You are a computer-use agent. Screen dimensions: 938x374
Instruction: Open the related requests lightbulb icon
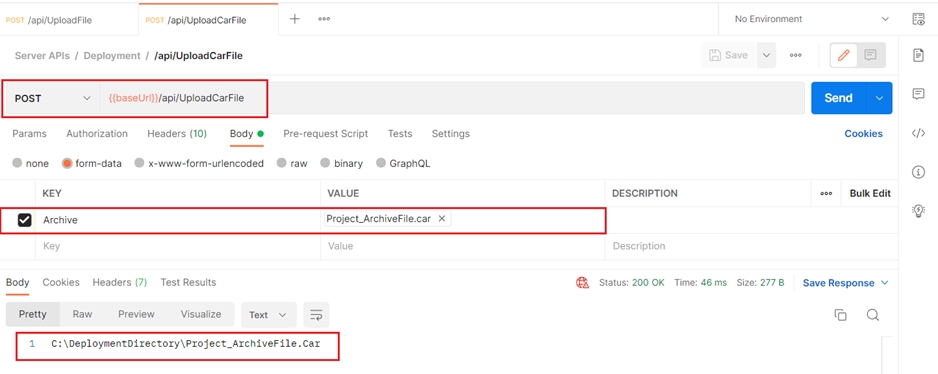[x=918, y=211]
